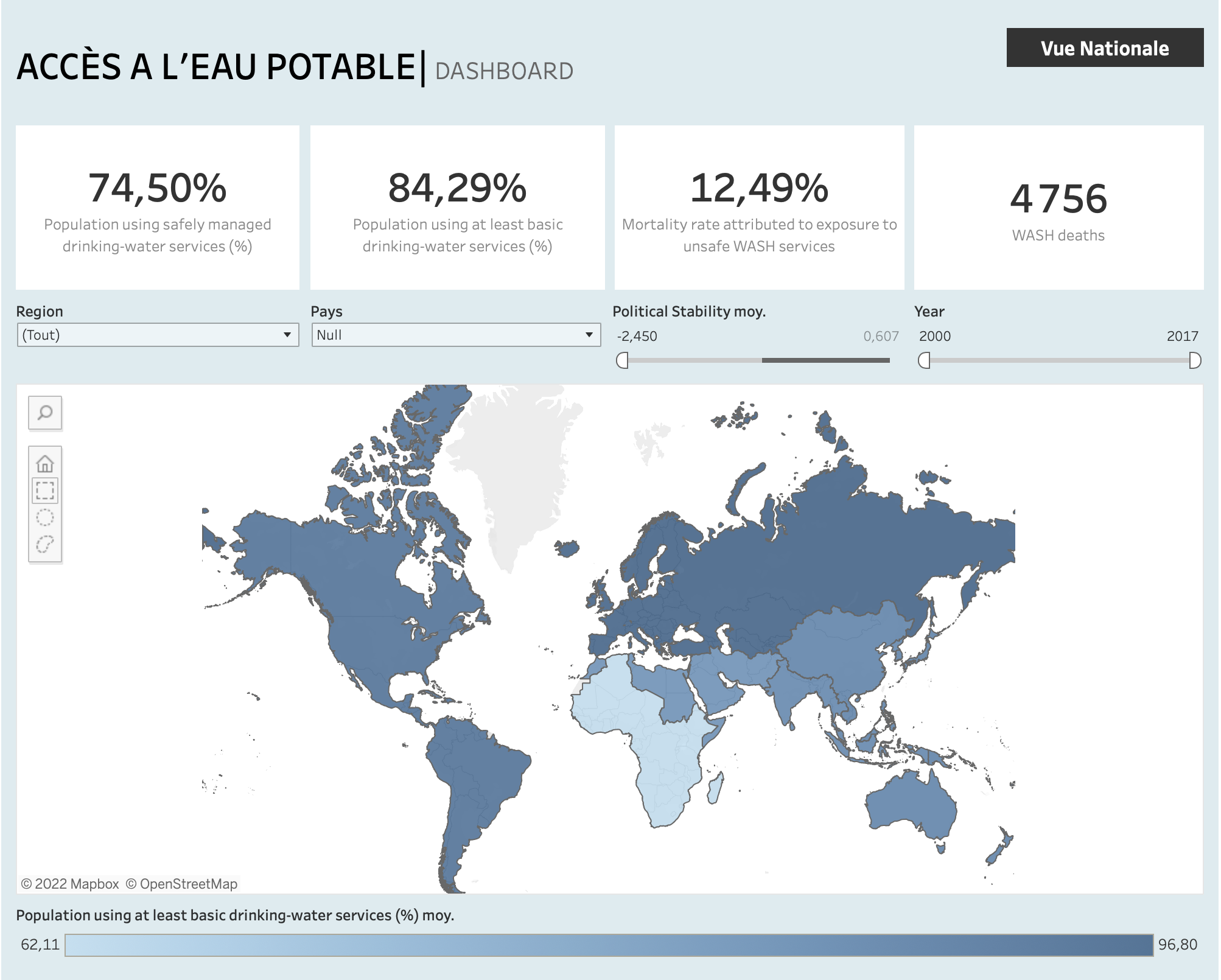Click the 4 756 WASH deaths card

pos(1059,208)
